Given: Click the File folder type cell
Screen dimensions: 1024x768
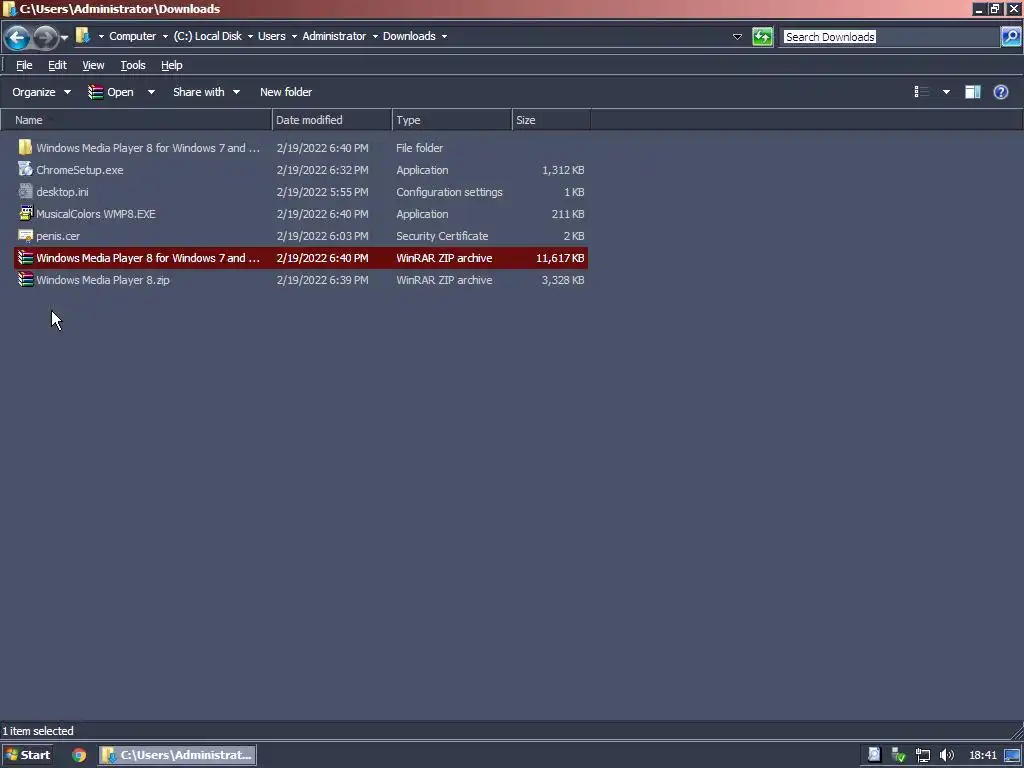Looking at the screenshot, I should [x=419, y=148].
